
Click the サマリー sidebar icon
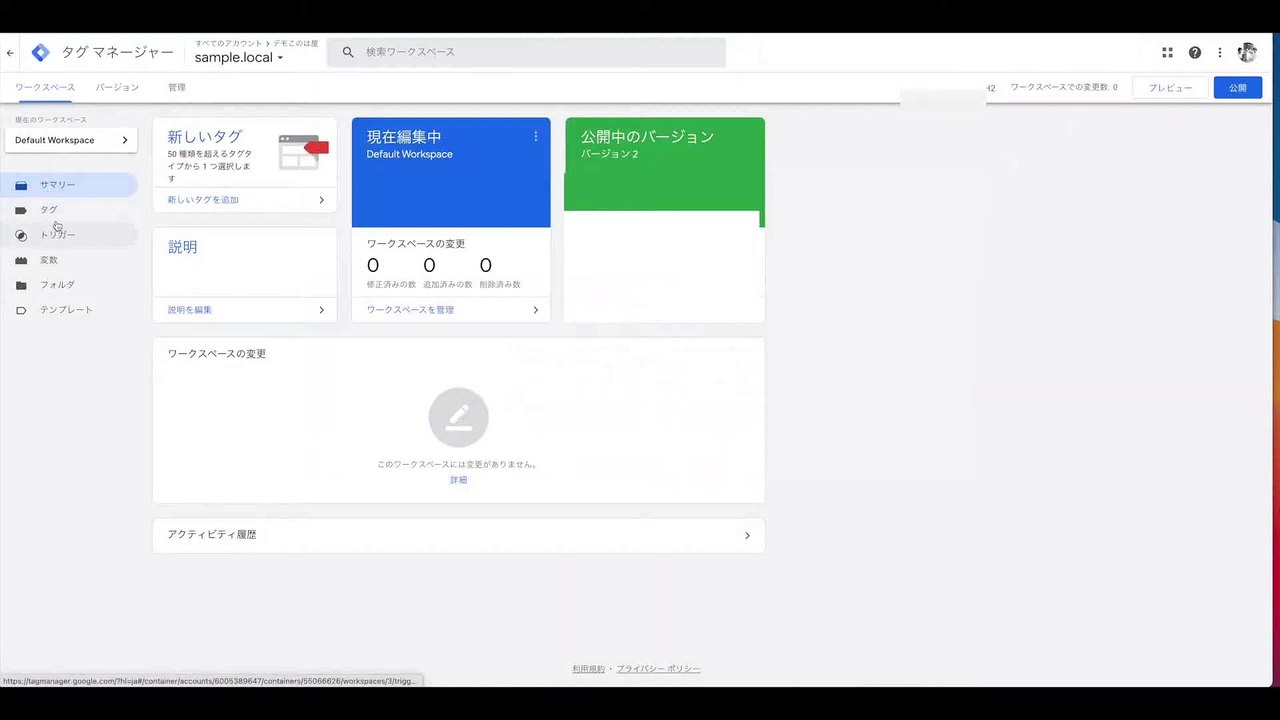pos(21,185)
